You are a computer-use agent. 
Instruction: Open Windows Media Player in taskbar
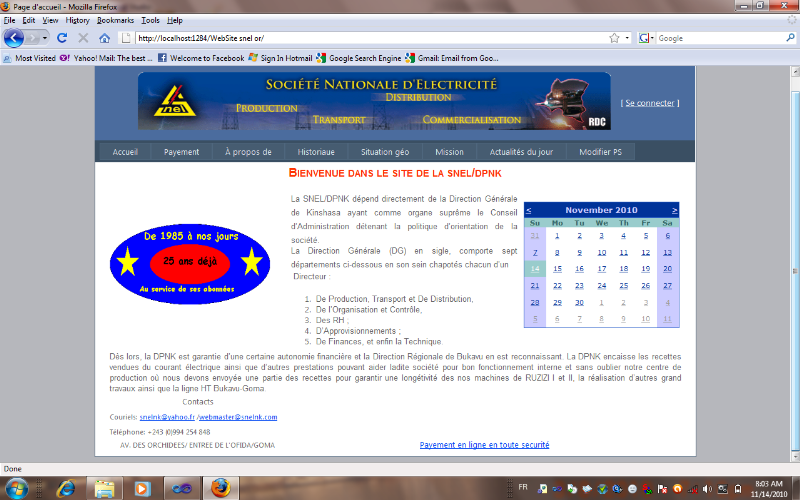pyautogui.click(x=142, y=488)
